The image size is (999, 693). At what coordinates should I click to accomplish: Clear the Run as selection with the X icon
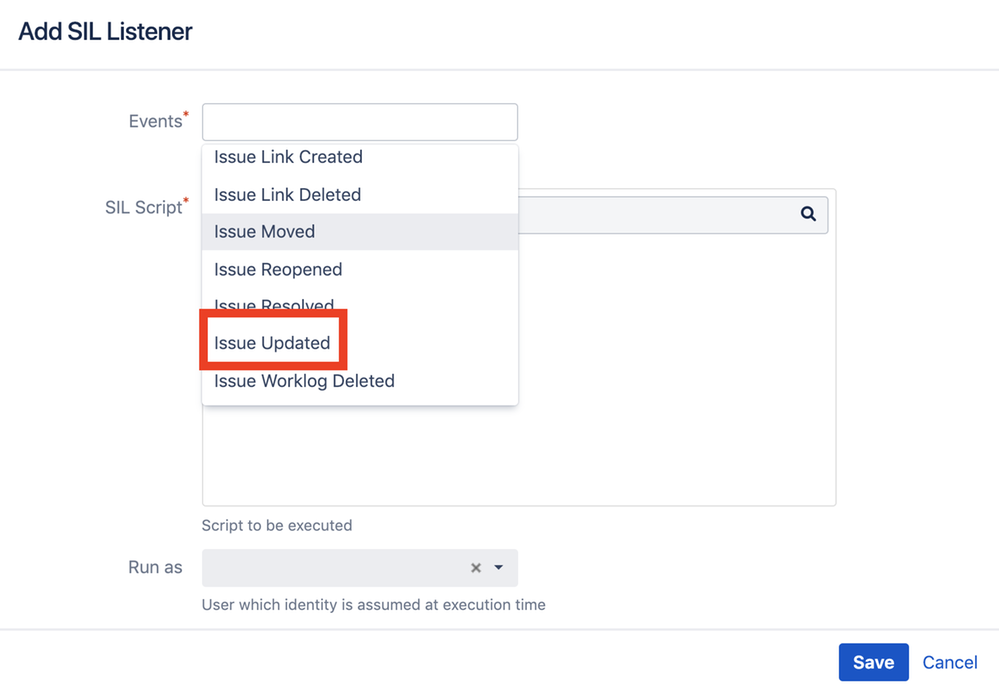tap(476, 568)
